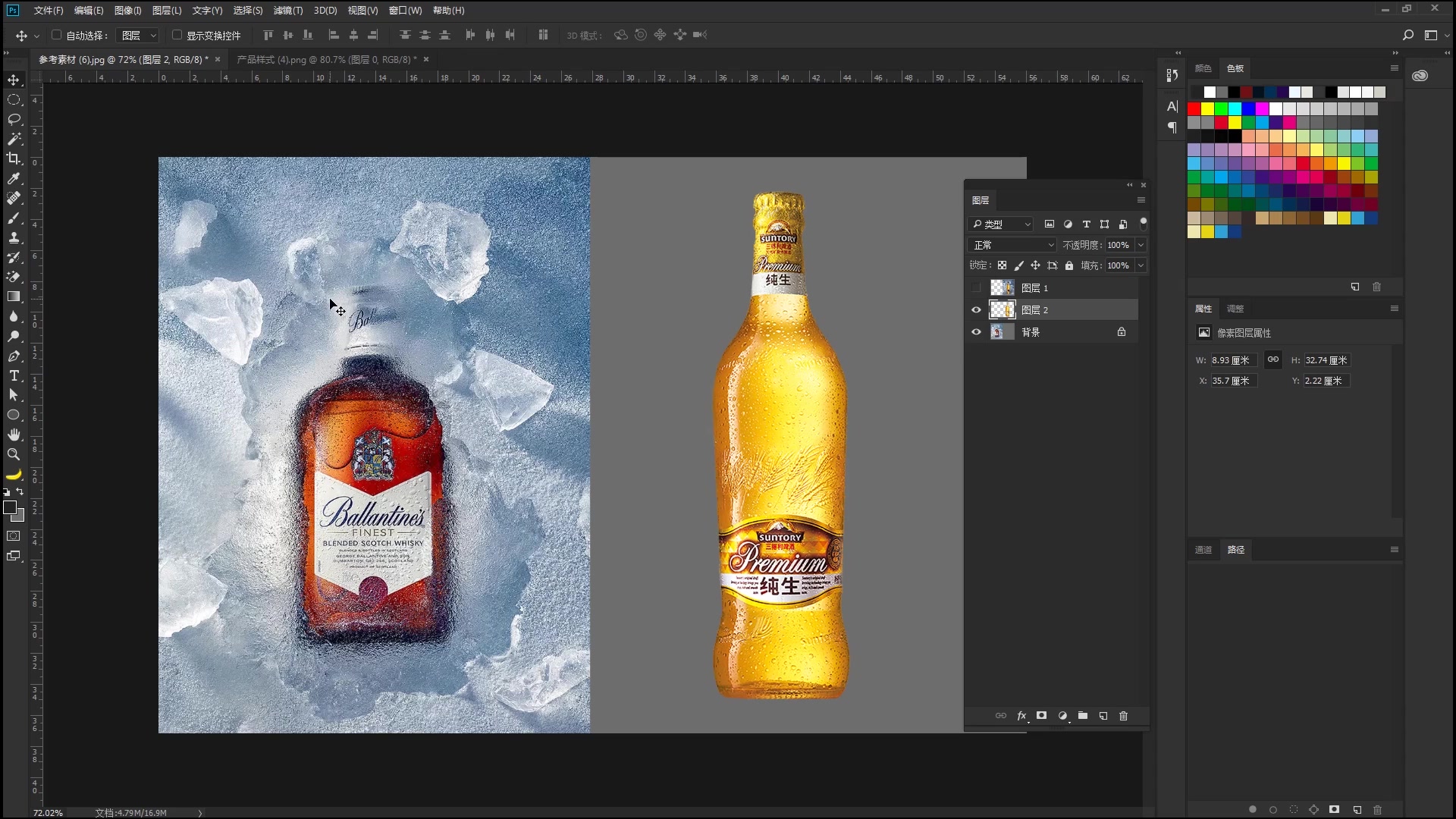Viewport: 1456px width, 819px height.
Task: Select the Zoom tool in toolbar
Action: pos(14,454)
